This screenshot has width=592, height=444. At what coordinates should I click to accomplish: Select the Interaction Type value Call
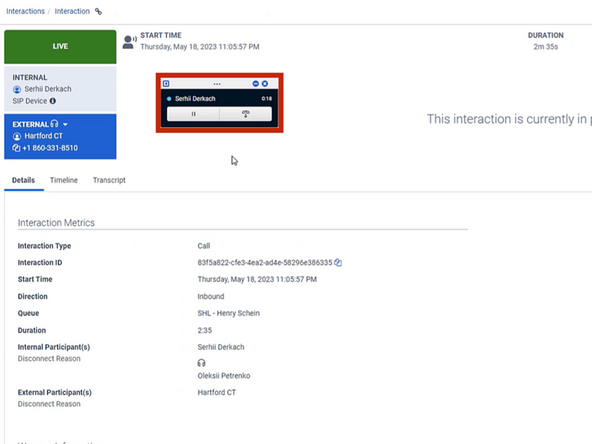pos(204,246)
